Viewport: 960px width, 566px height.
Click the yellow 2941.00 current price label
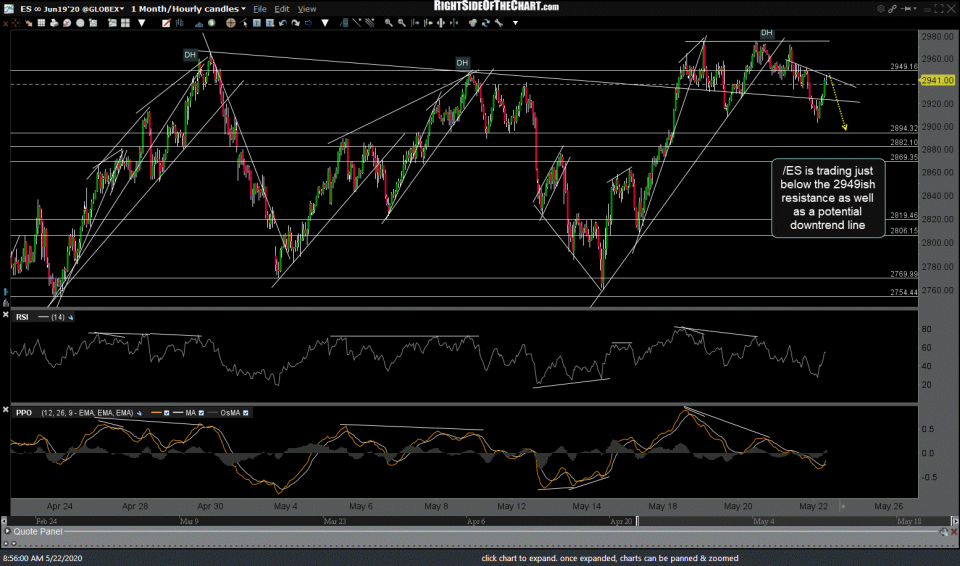click(x=937, y=80)
